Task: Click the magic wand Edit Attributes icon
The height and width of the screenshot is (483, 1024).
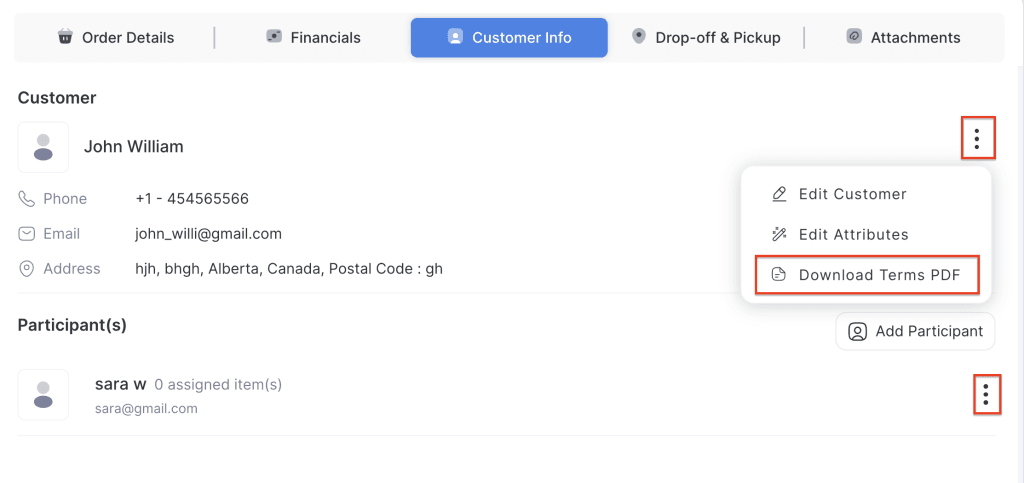Action: [780, 234]
